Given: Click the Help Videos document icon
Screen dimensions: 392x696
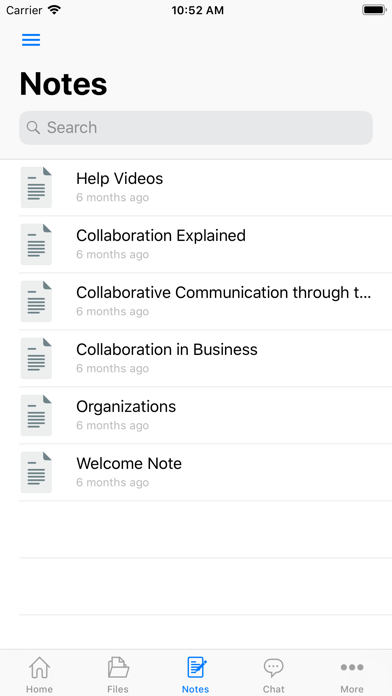Looking at the screenshot, I should point(36,187).
